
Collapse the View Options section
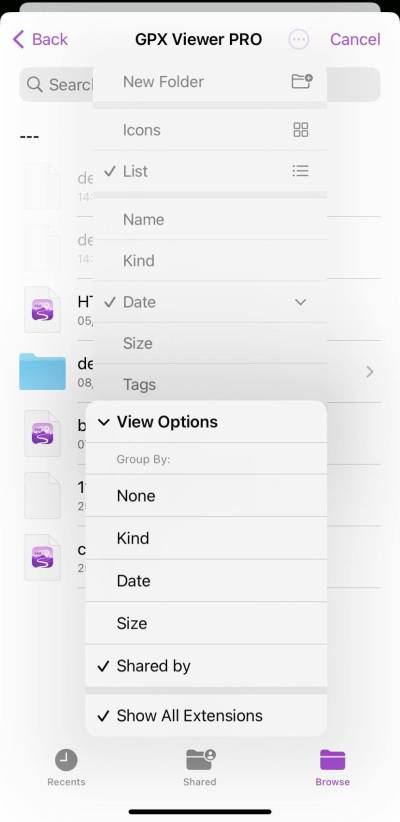point(206,422)
